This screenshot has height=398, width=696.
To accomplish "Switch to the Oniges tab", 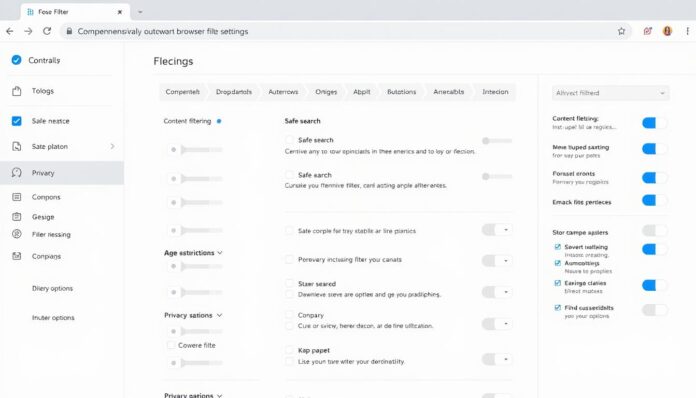I will tap(326, 92).
